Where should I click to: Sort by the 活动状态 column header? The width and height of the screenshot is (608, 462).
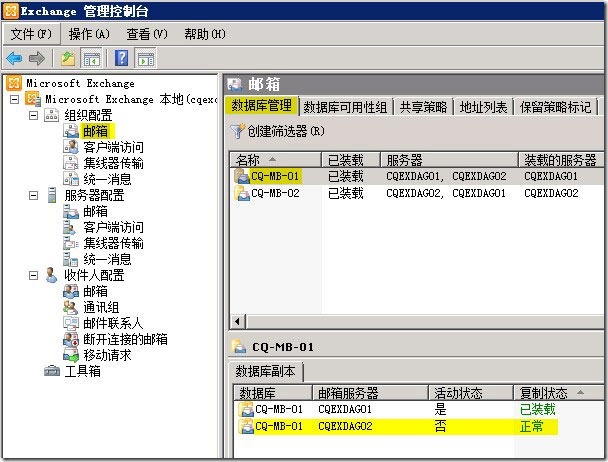(x=471, y=393)
